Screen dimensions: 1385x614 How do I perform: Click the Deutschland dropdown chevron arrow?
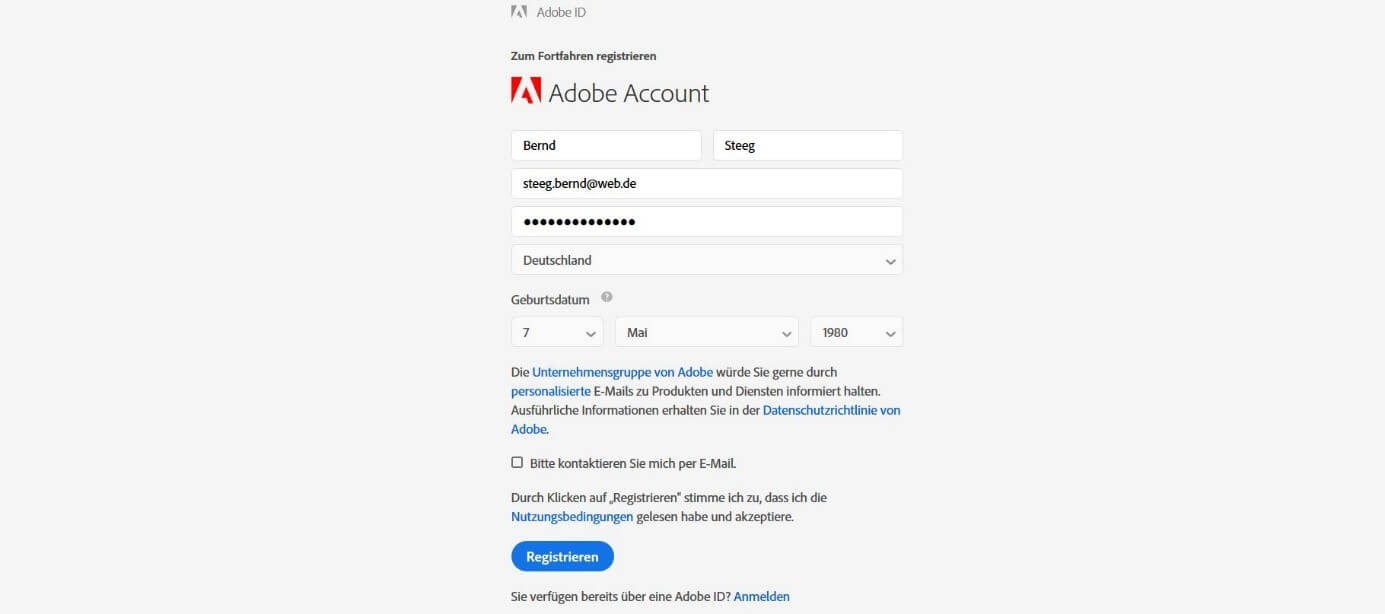pyautogui.click(x=890, y=261)
